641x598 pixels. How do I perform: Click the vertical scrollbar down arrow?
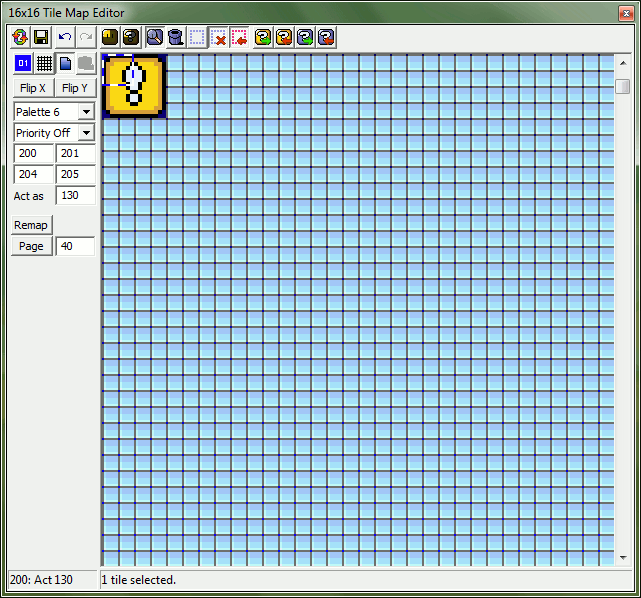coord(623,558)
